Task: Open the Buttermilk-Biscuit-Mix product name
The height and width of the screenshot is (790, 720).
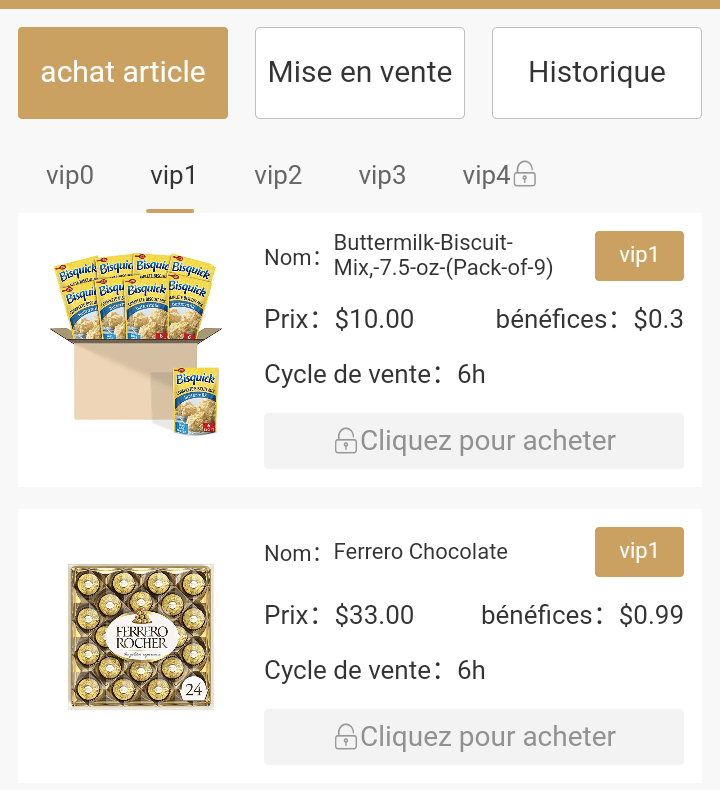Action: tap(443, 256)
